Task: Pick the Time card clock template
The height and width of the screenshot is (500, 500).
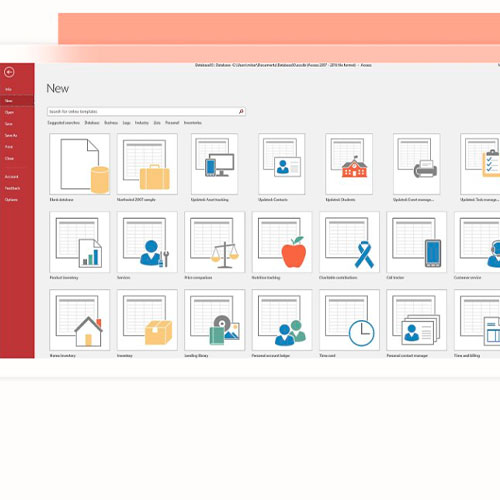Action: 349,320
